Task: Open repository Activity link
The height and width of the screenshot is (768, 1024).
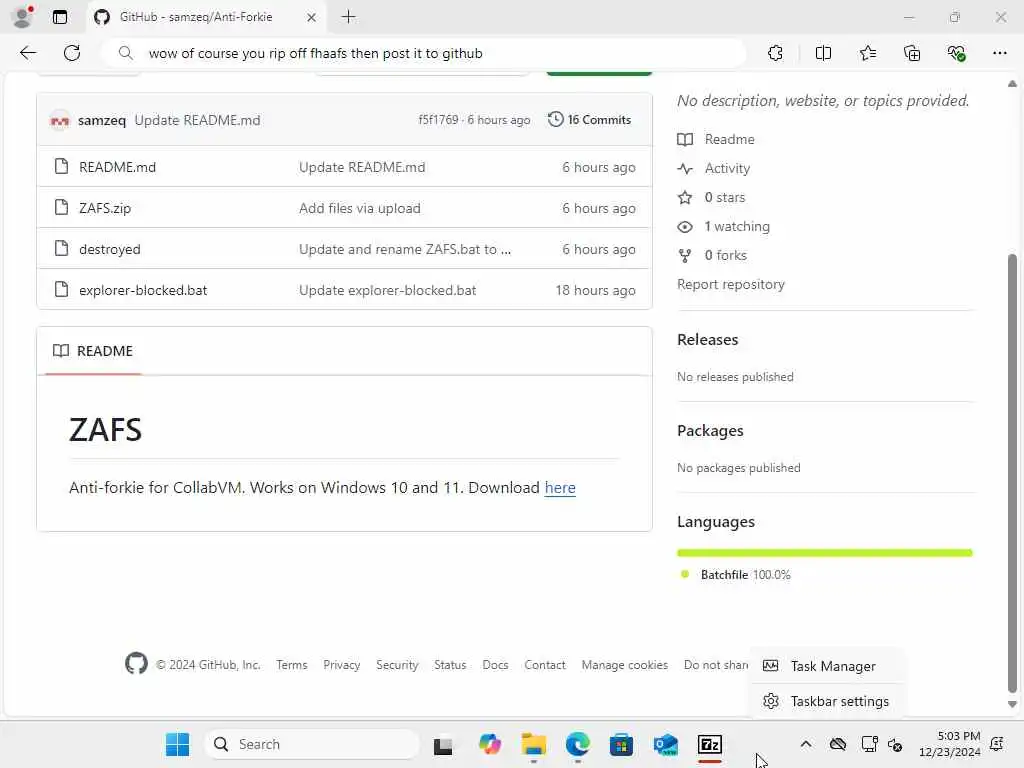Action: point(714,168)
